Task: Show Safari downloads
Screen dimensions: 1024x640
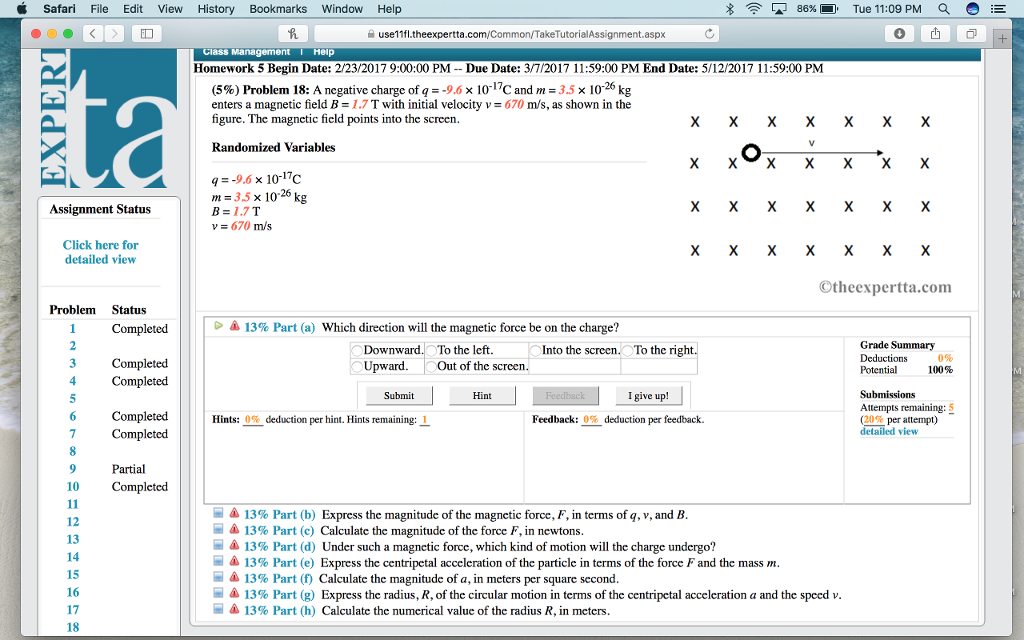Action: [899, 33]
